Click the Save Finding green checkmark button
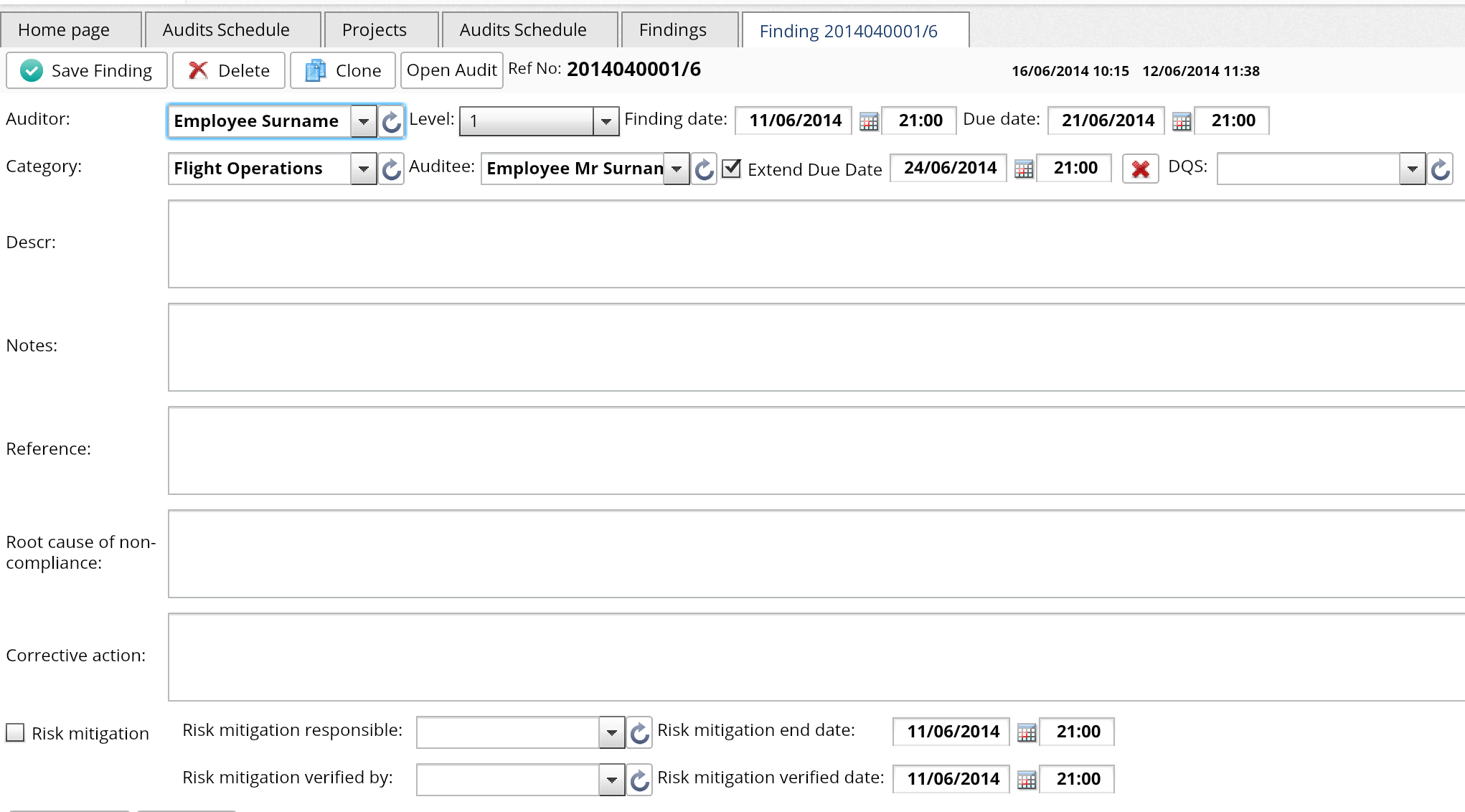The width and height of the screenshot is (1465, 812). (x=87, y=70)
